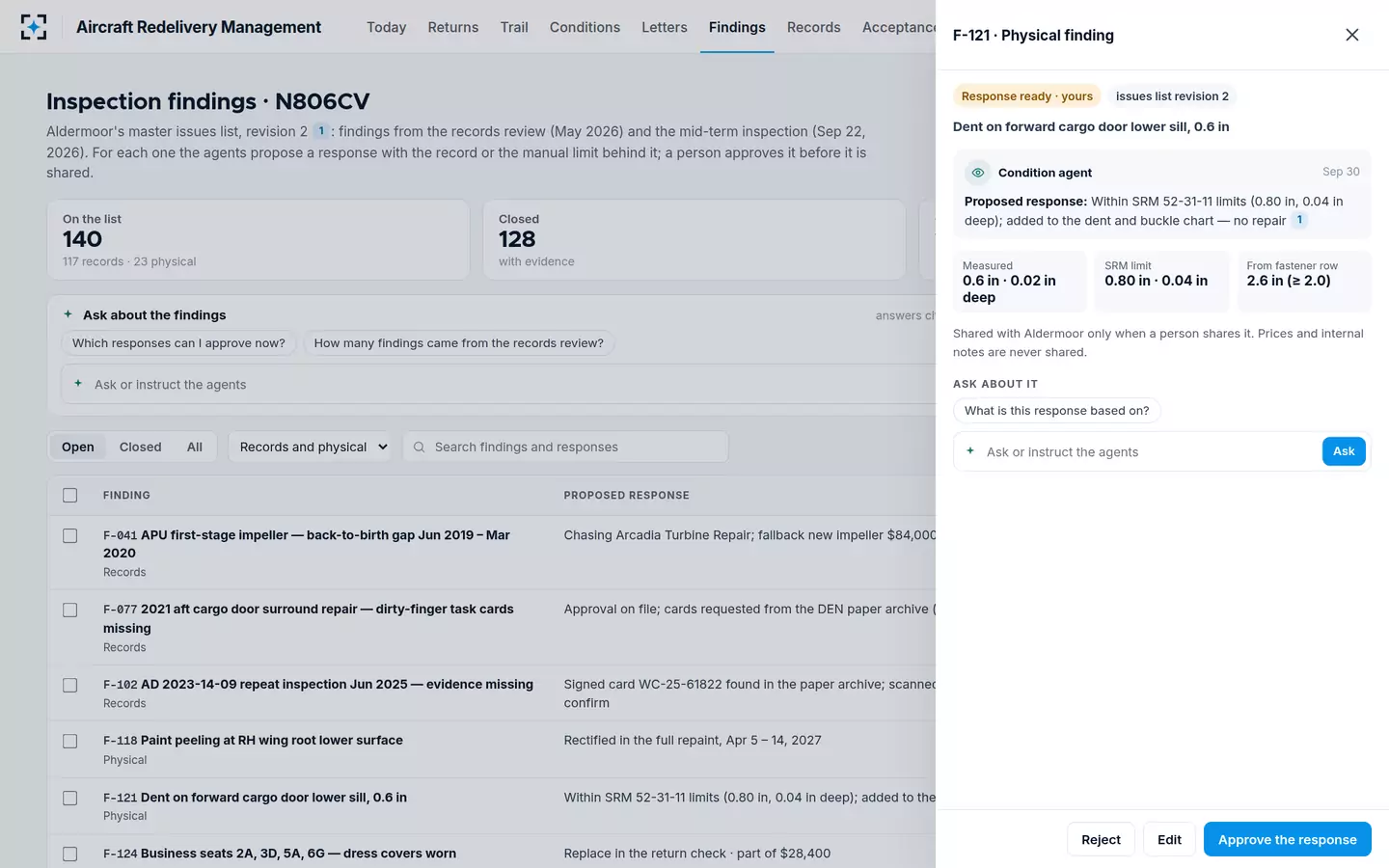
Task: Switch to the Trail tab
Action: pos(514,27)
